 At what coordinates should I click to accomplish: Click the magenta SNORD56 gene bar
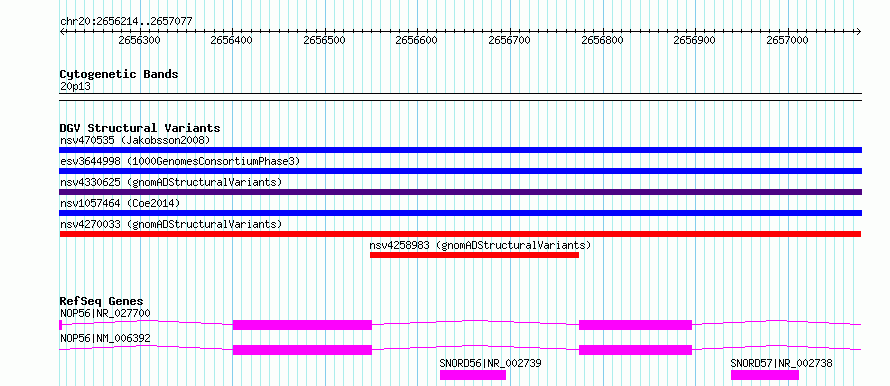click(473, 375)
